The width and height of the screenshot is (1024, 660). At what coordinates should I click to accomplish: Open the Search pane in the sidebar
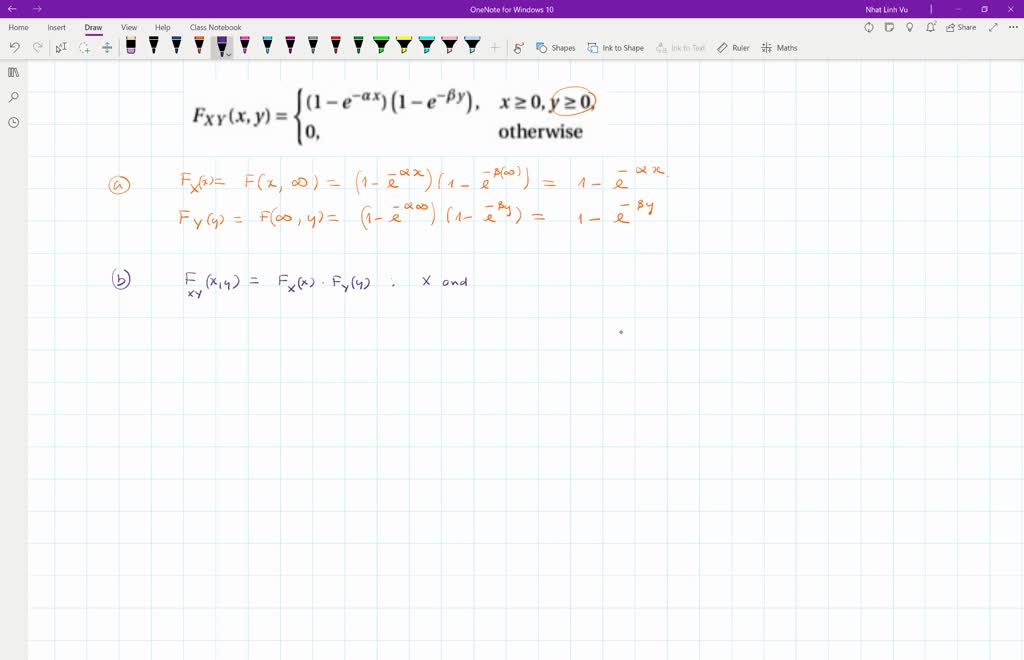pyautogui.click(x=12, y=97)
